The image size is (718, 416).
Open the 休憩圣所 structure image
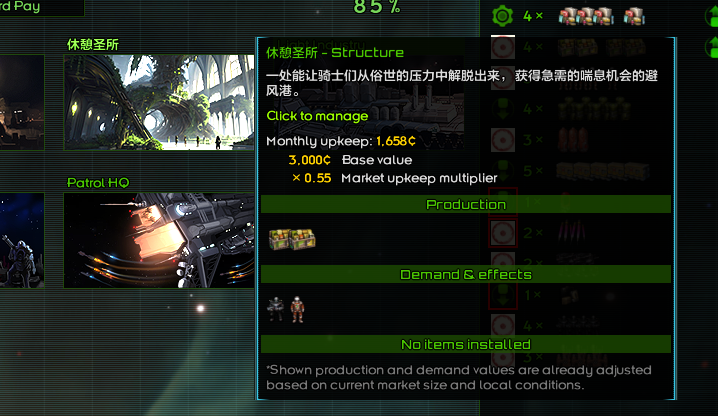[x=159, y=103]
